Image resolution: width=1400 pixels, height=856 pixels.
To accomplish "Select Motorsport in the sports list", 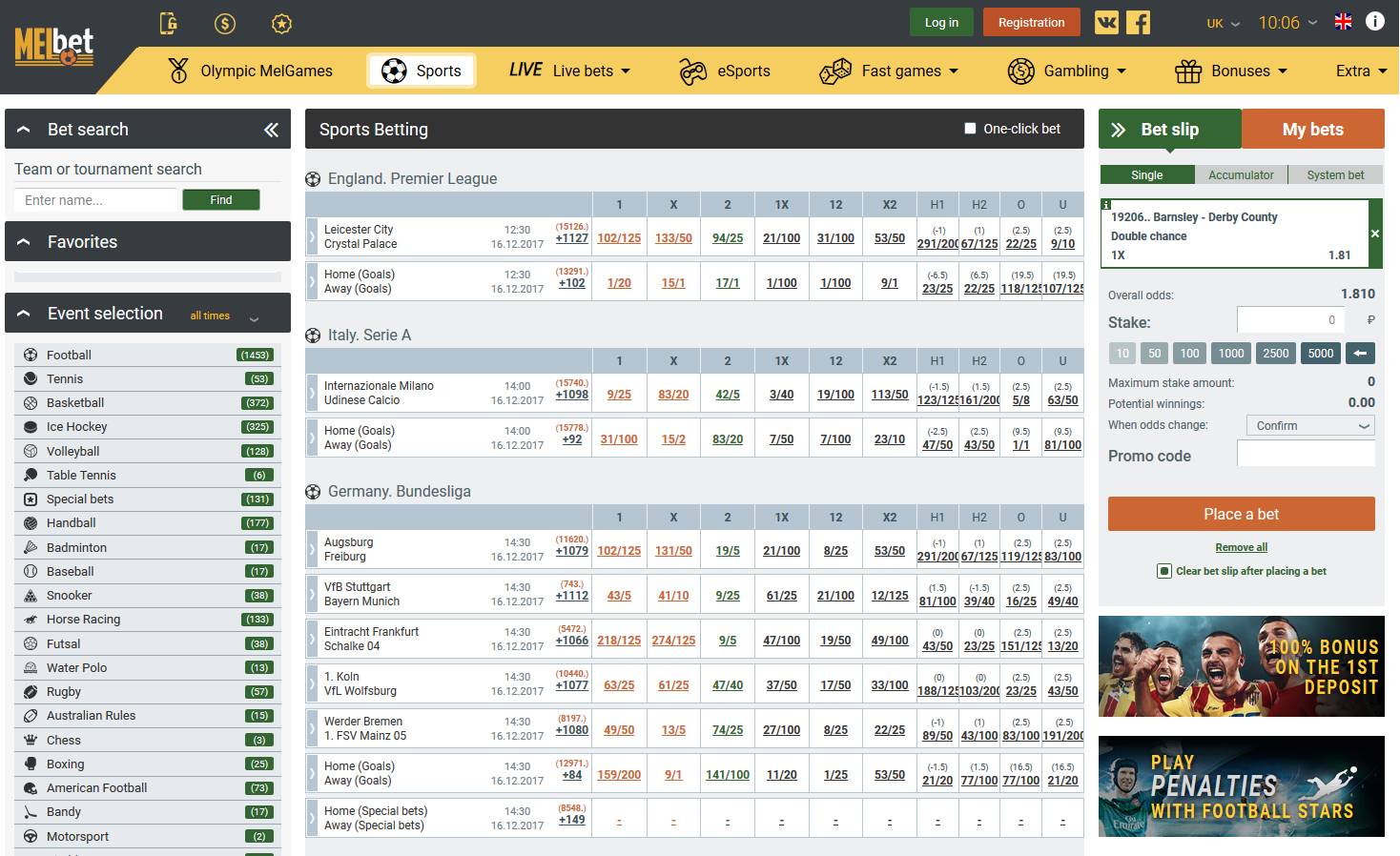I will coord(148,836).
